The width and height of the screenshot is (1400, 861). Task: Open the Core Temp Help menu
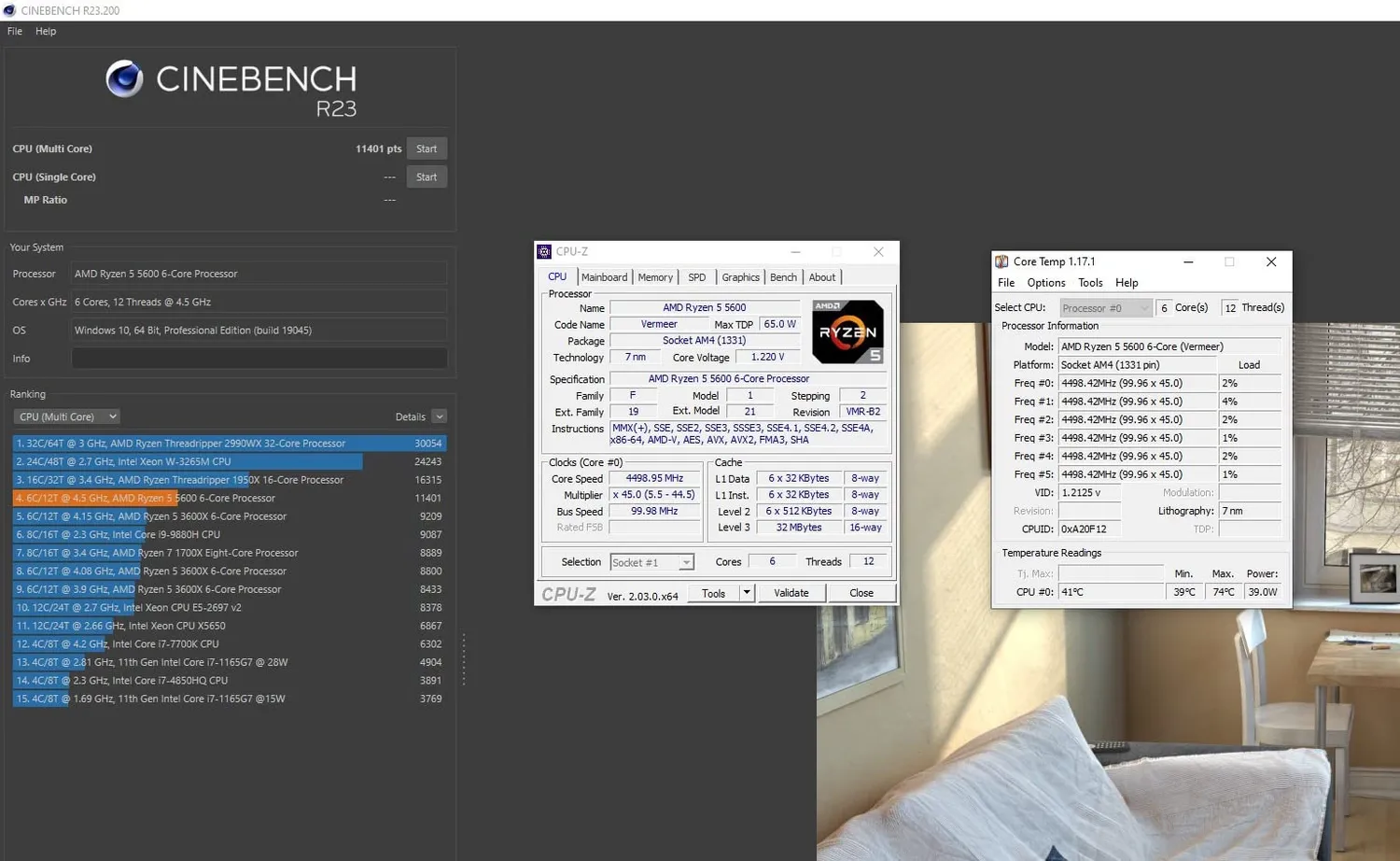coord(1127,283)
